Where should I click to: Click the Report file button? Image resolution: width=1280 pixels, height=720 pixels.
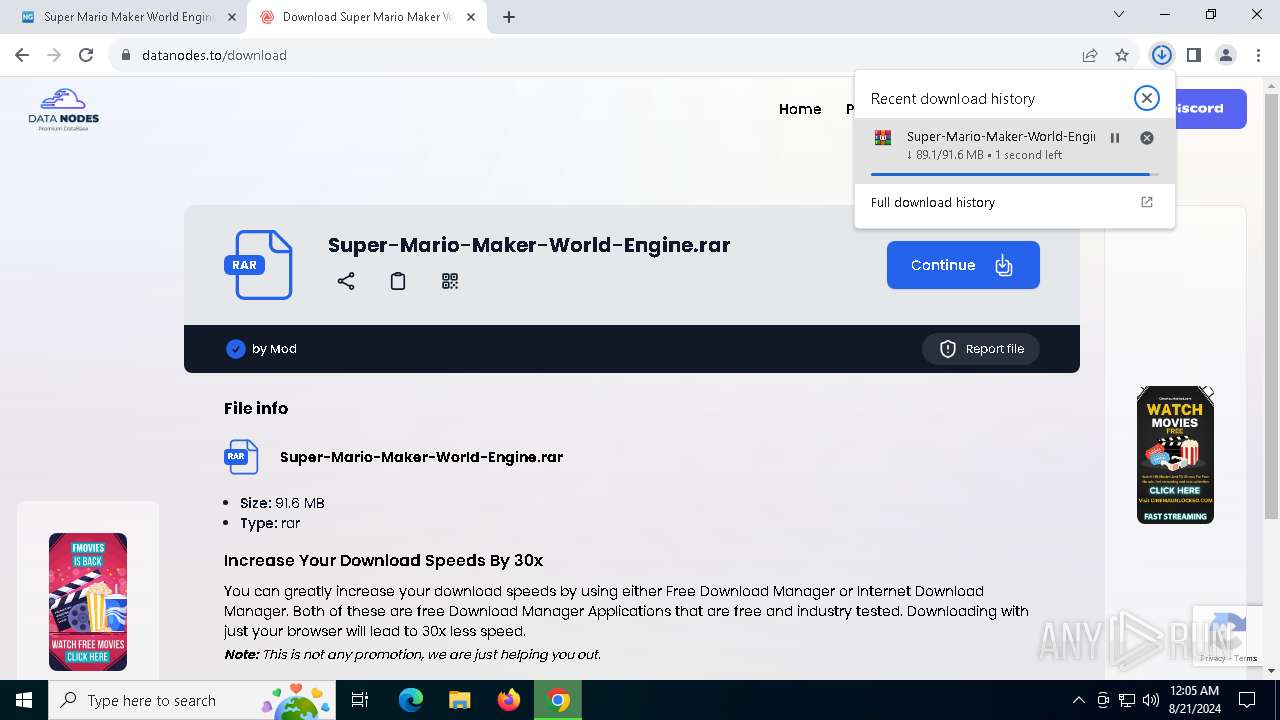click(981, 349)
